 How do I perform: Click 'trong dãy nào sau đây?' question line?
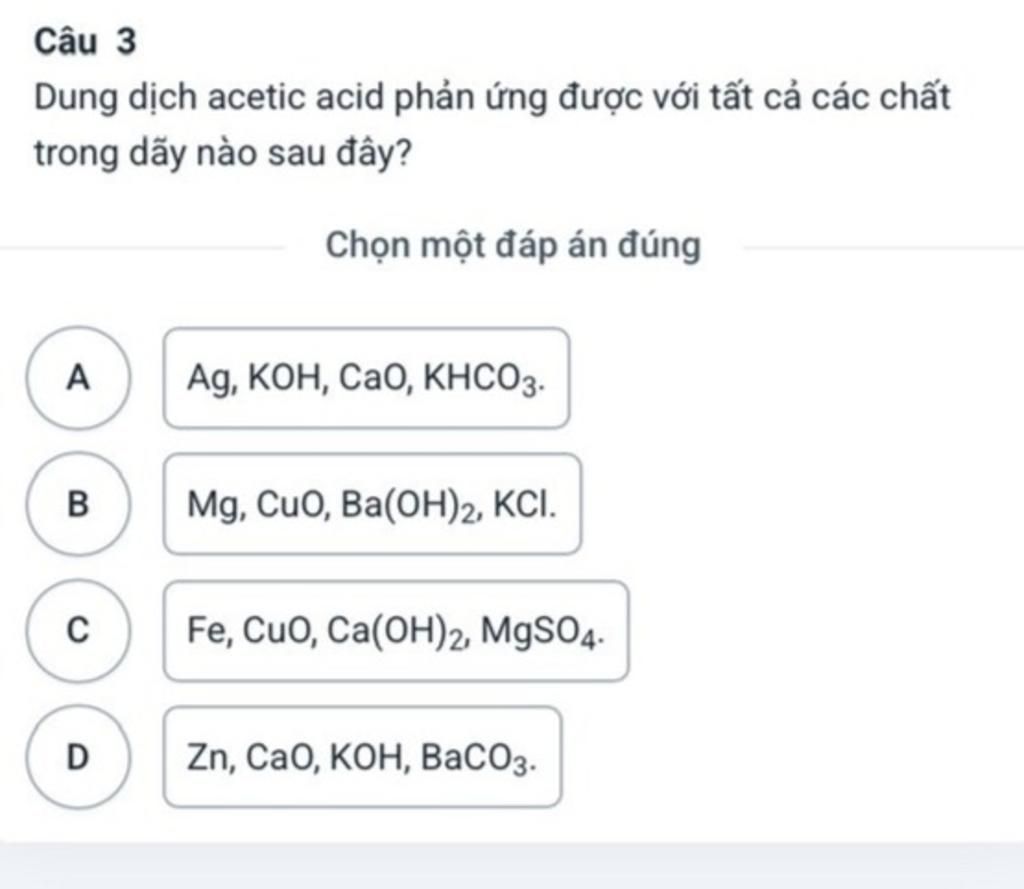coord(222,155)
